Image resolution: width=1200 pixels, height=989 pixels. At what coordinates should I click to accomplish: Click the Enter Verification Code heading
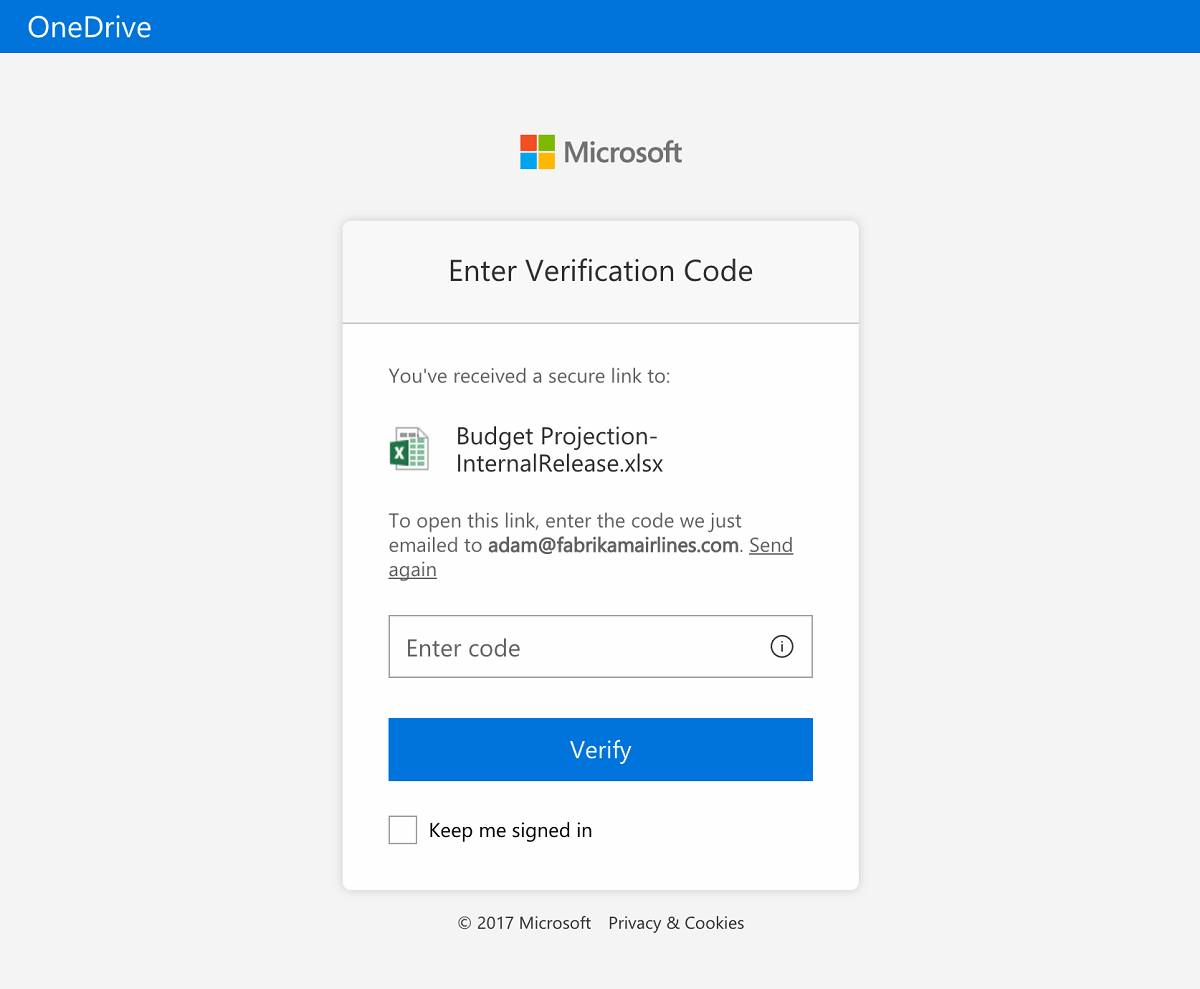pos(600,271)
